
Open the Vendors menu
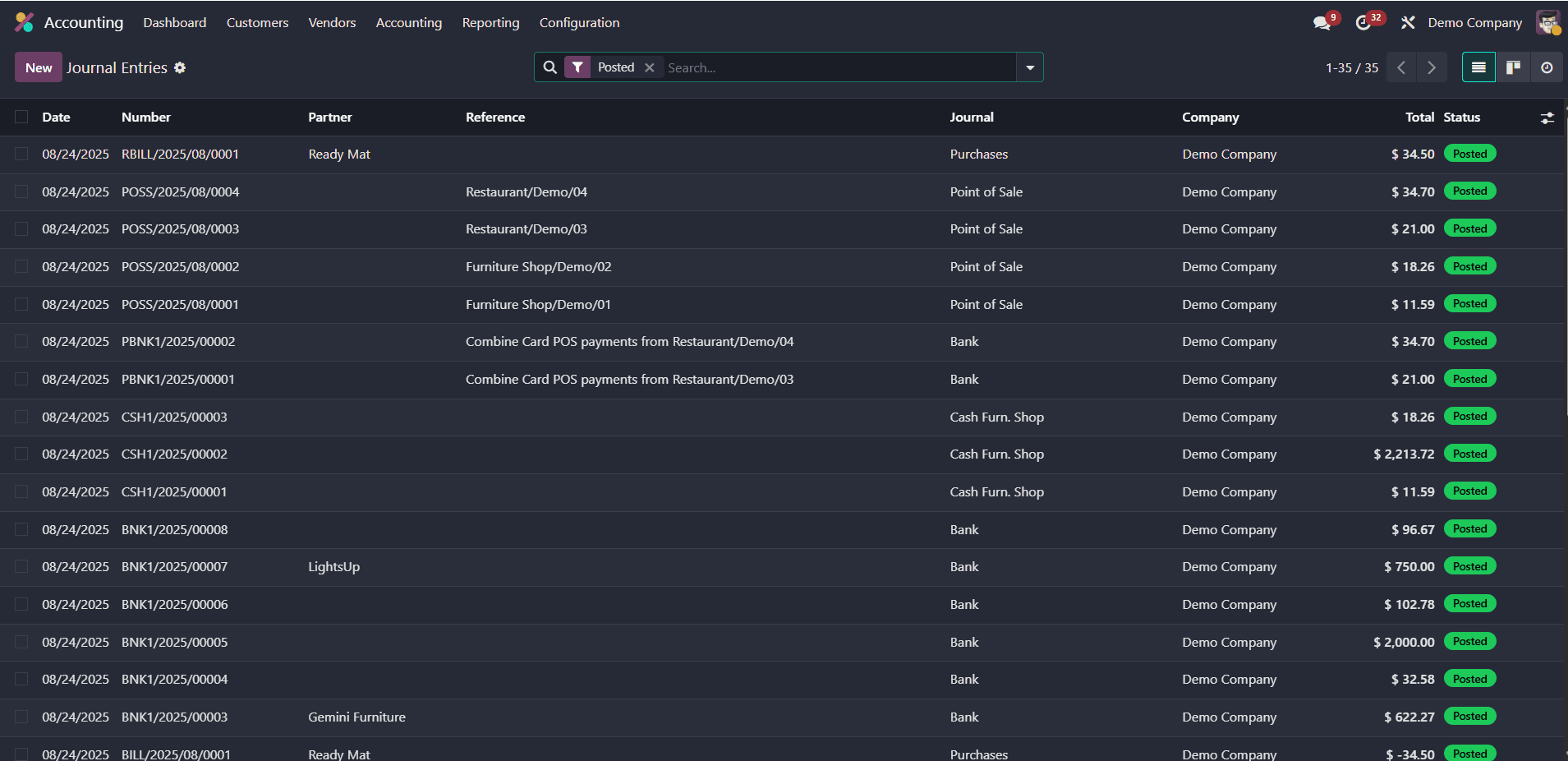point(332,23)
